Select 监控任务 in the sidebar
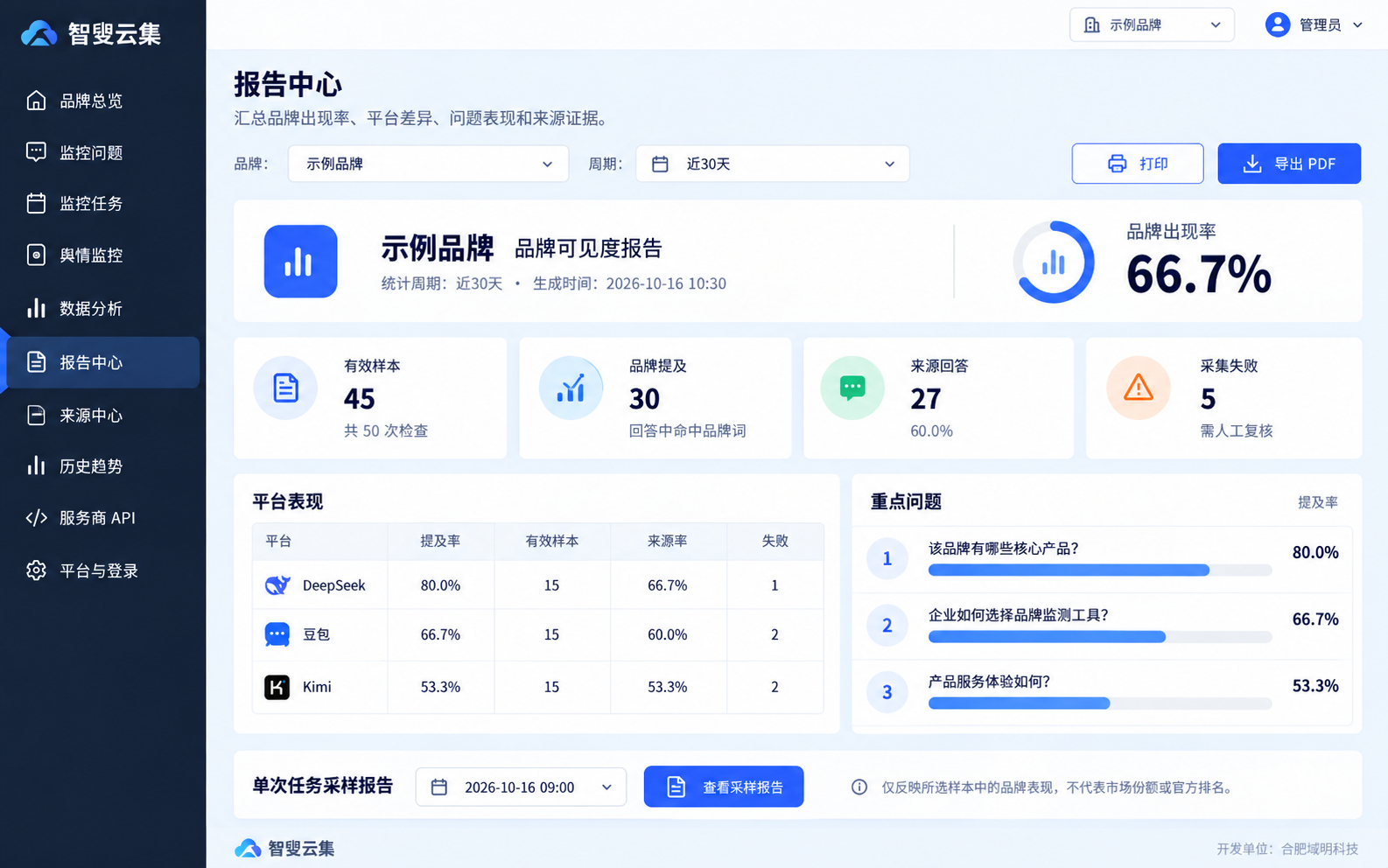This screenshot has height=868, width=1388. pyautogui.click(x=103, y=203)
